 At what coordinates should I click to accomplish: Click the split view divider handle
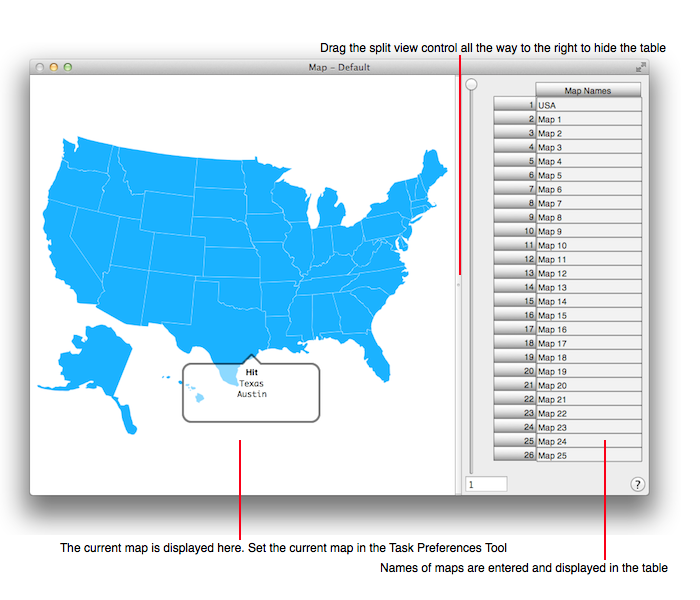458,284
